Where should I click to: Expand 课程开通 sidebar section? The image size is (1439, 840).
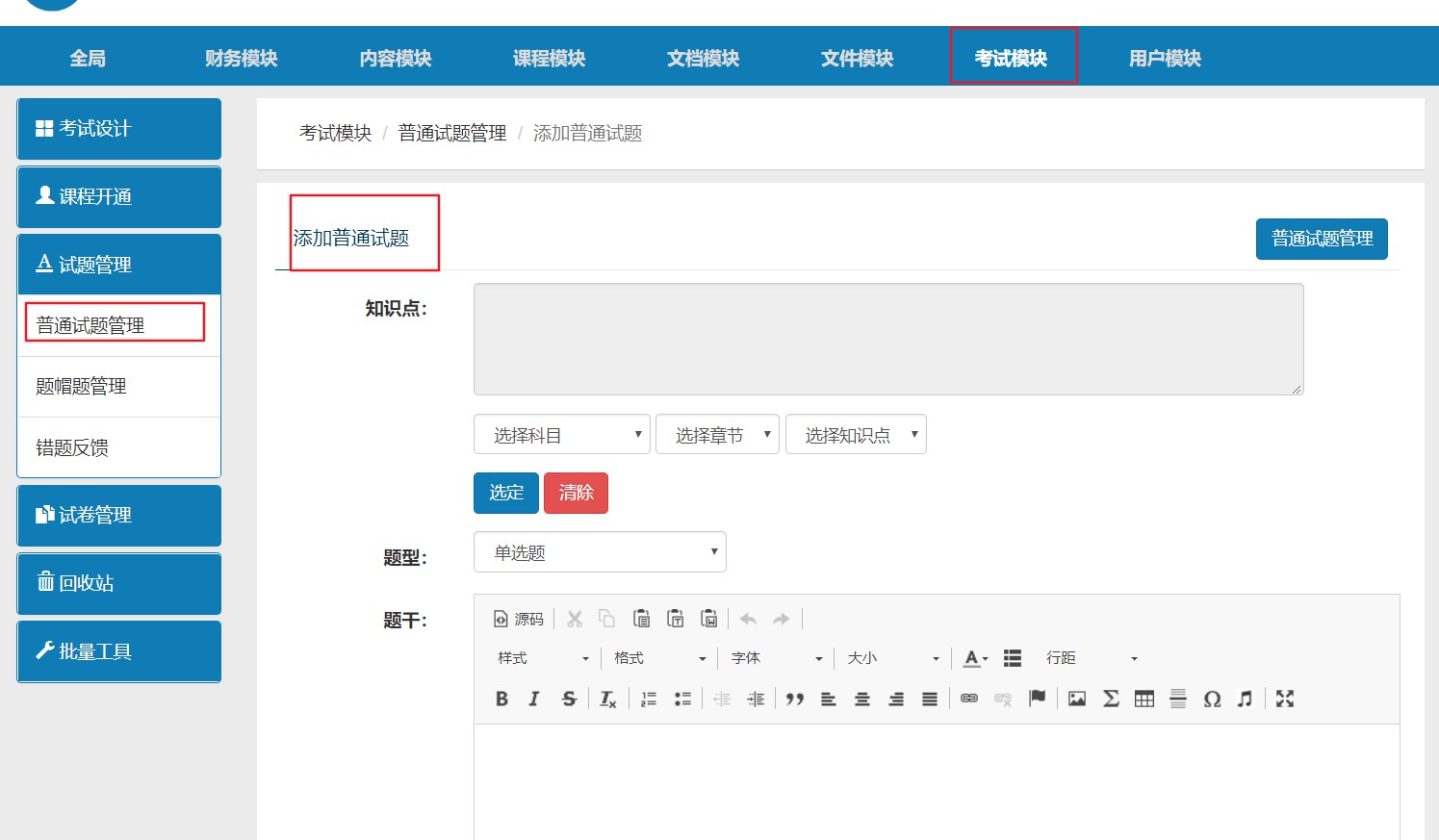[119, 197]
